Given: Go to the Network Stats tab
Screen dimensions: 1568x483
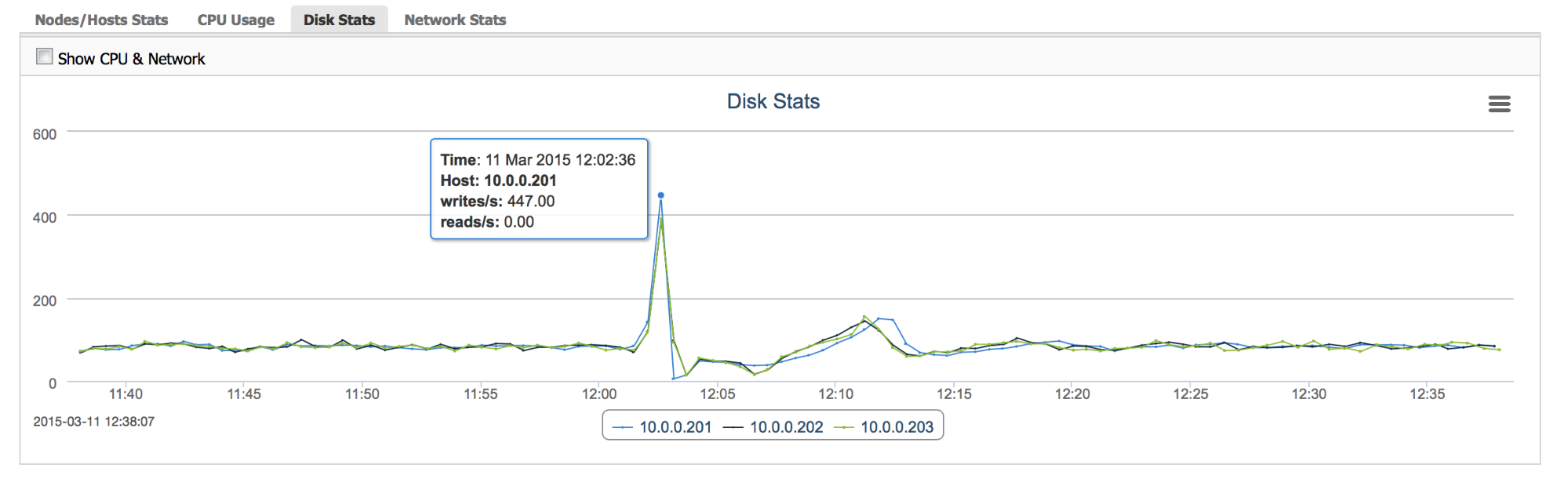Looking at the screenshot, I should tap(455, 20).
